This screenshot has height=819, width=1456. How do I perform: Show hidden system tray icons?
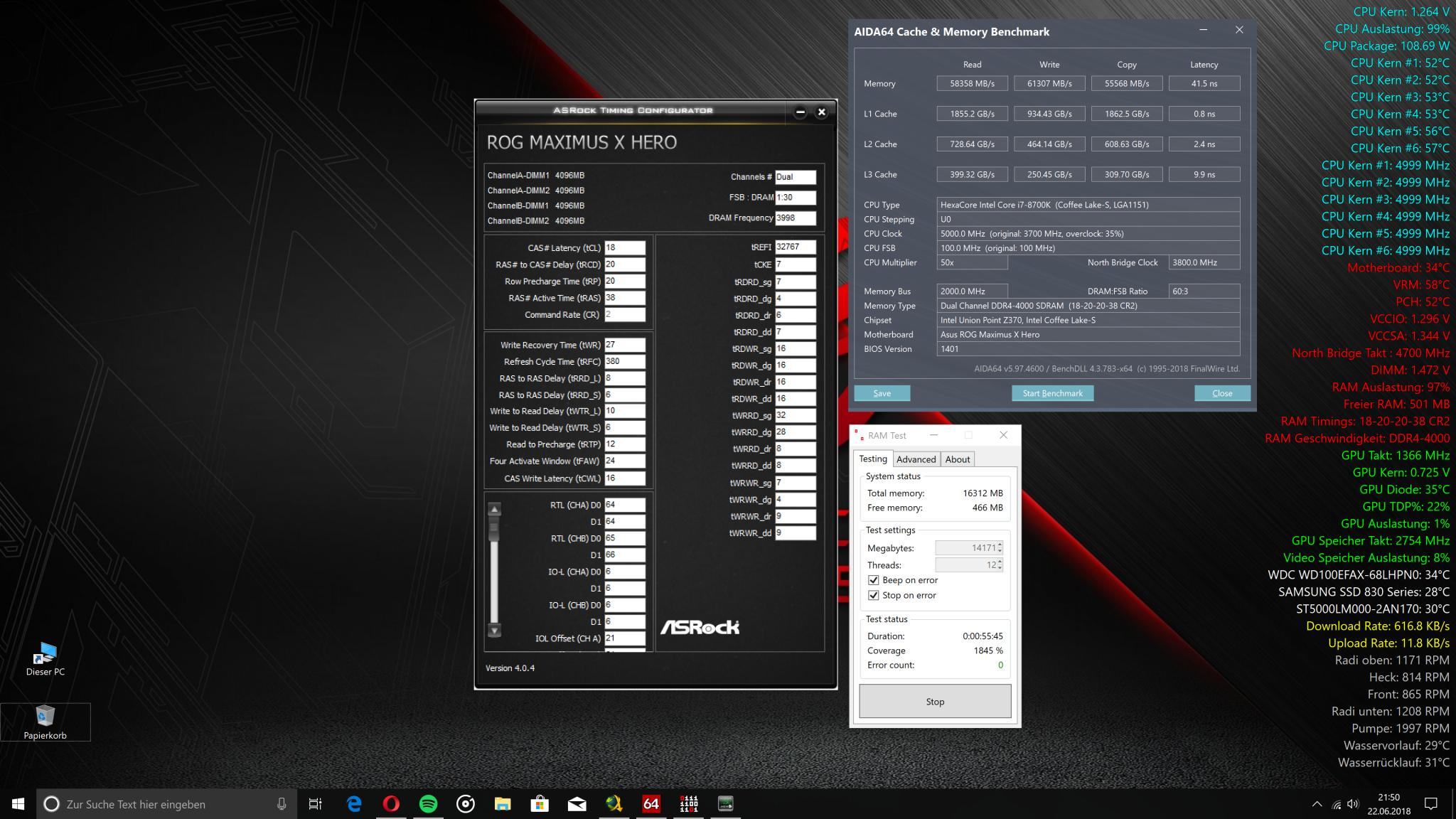click(x=1317, y=804)
